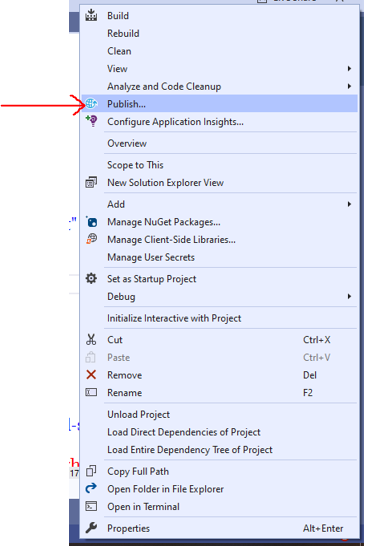This screenshot has width=365, height=546.
Task: Open Manage User Secrets
Action: pos(219,257)
